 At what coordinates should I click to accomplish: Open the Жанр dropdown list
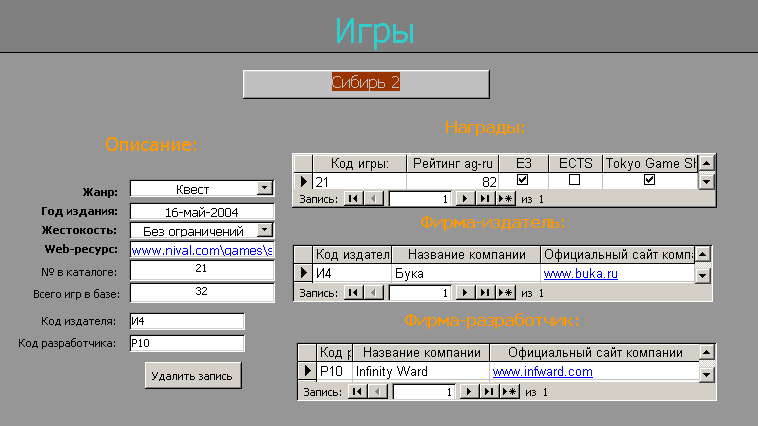264,188
